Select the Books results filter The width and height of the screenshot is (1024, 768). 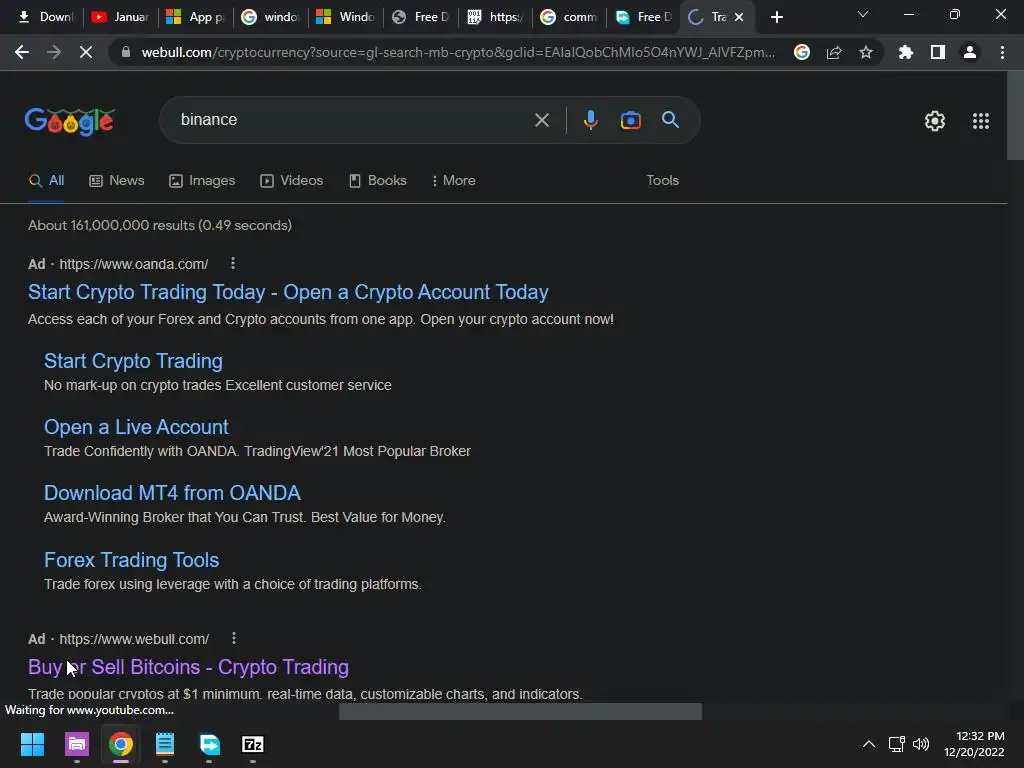click(x=377, y=180)
